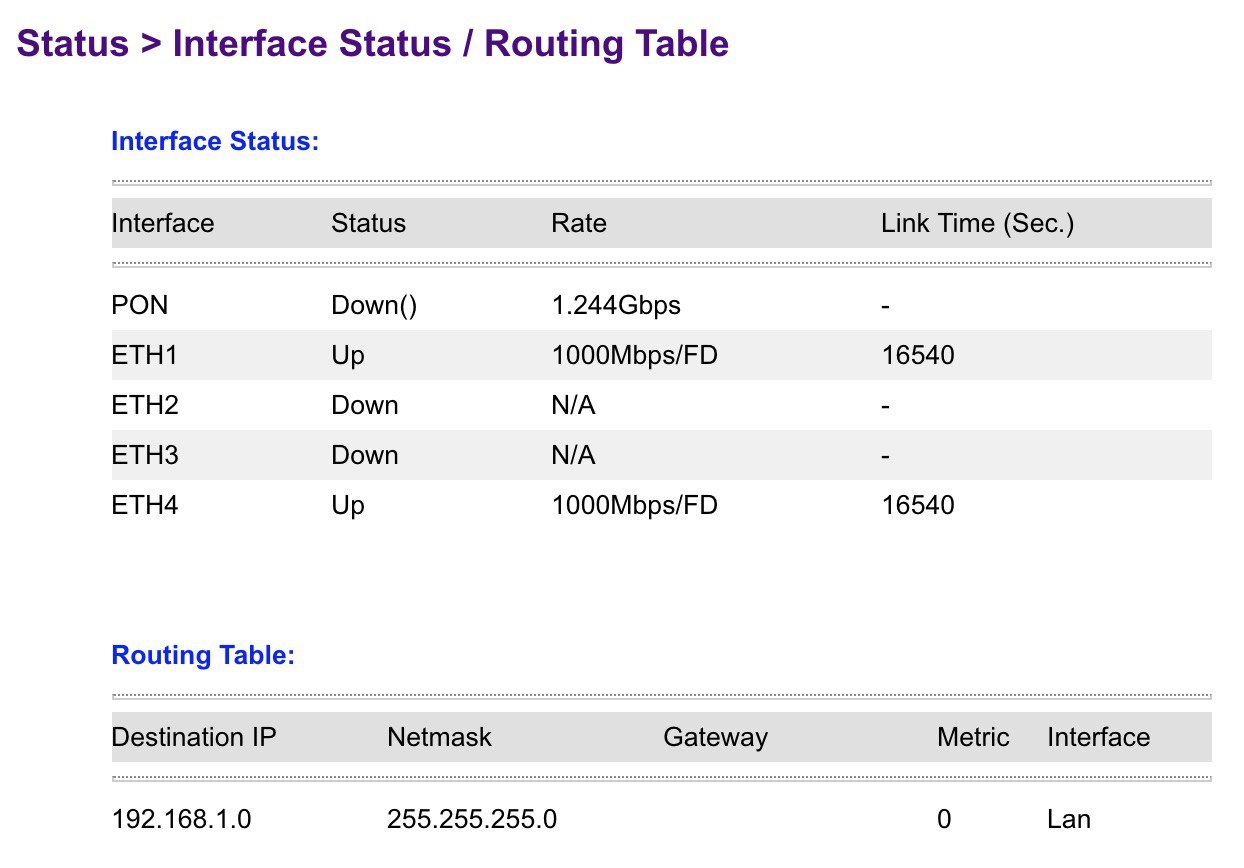Screen dimensions: 1244x868
Task: Select the 192.168.1.0 destination entry
Action: pos(181,820)
